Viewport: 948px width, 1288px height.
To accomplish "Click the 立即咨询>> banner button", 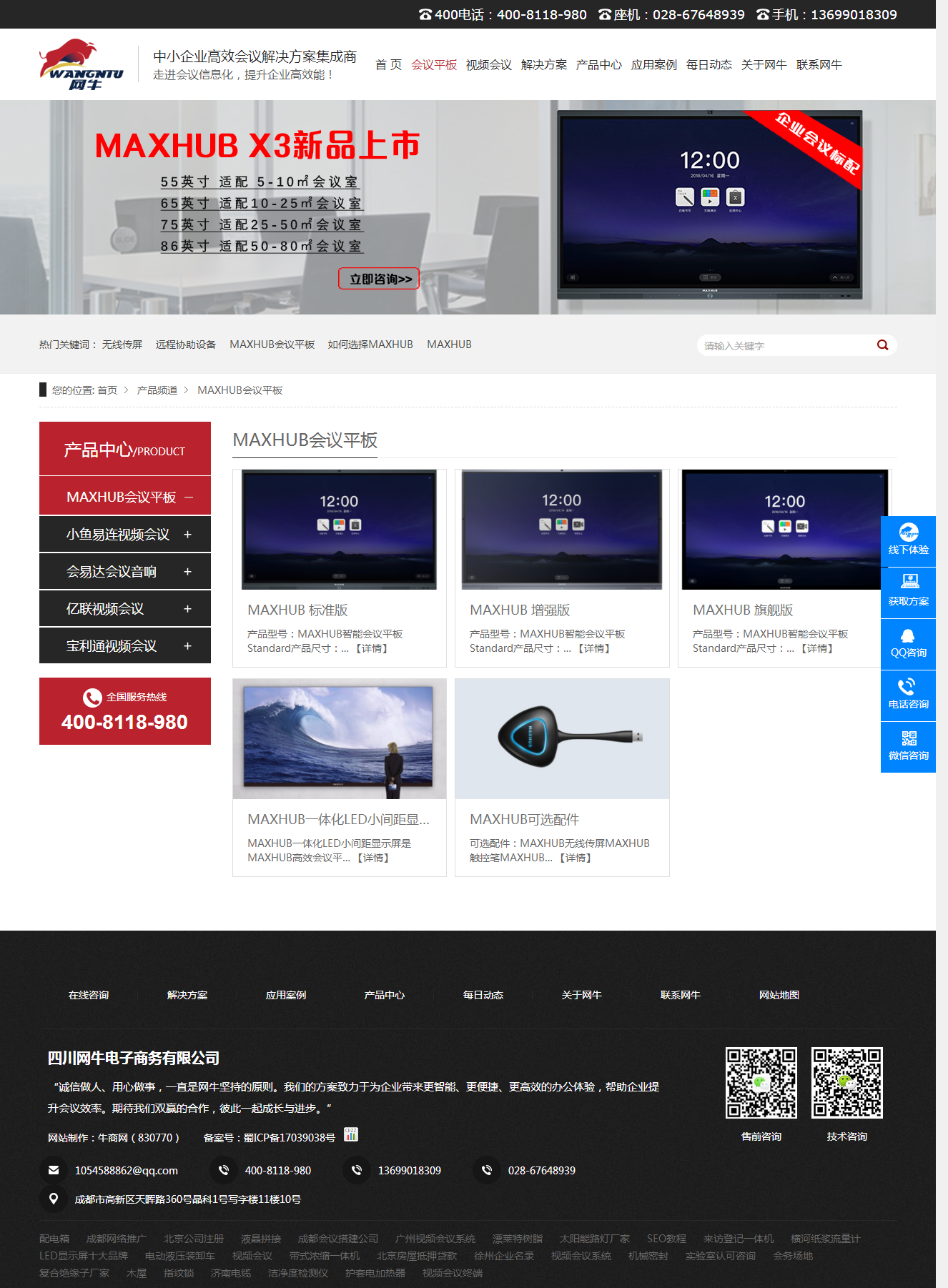I will [379, 279].
